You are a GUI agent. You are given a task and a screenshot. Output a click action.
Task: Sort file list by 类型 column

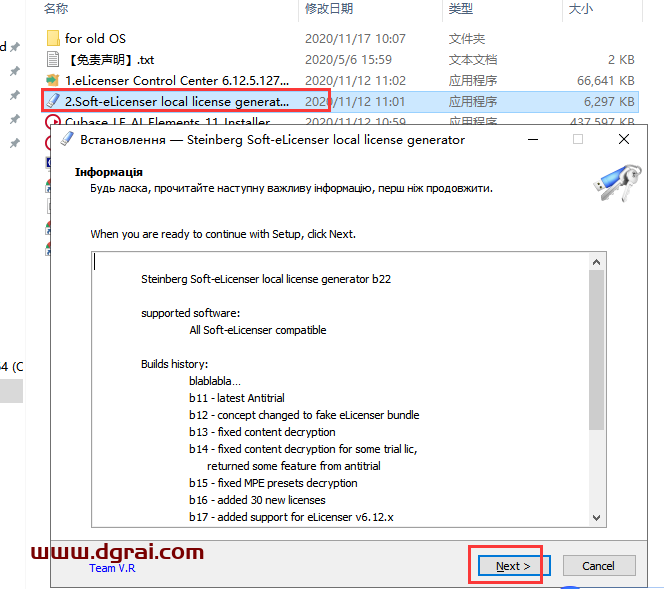coord(461,8)
